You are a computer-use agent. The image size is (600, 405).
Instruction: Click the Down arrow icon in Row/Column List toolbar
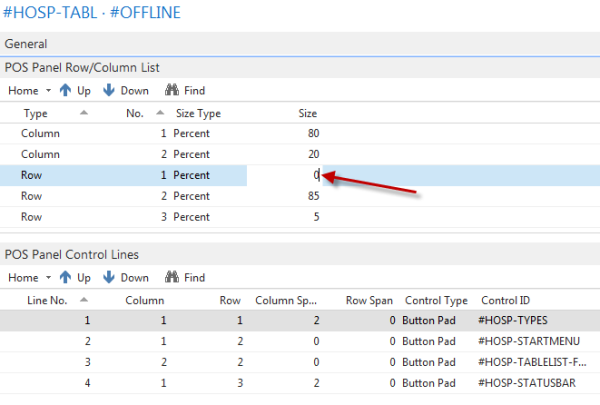click(x=109, y=90)
